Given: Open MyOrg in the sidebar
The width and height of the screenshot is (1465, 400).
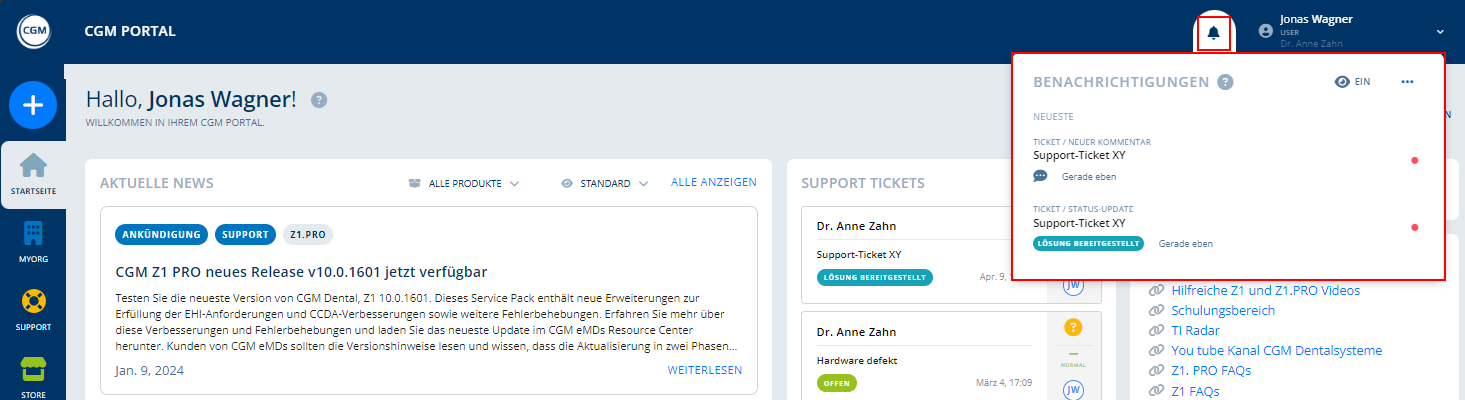Looking at the screenshot, I should tap(33, 242).
